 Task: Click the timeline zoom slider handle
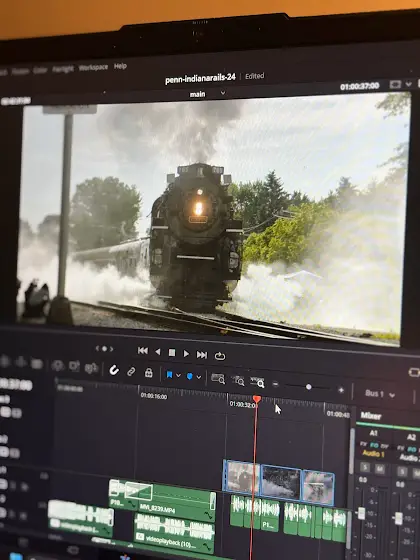tap(309, 387)
